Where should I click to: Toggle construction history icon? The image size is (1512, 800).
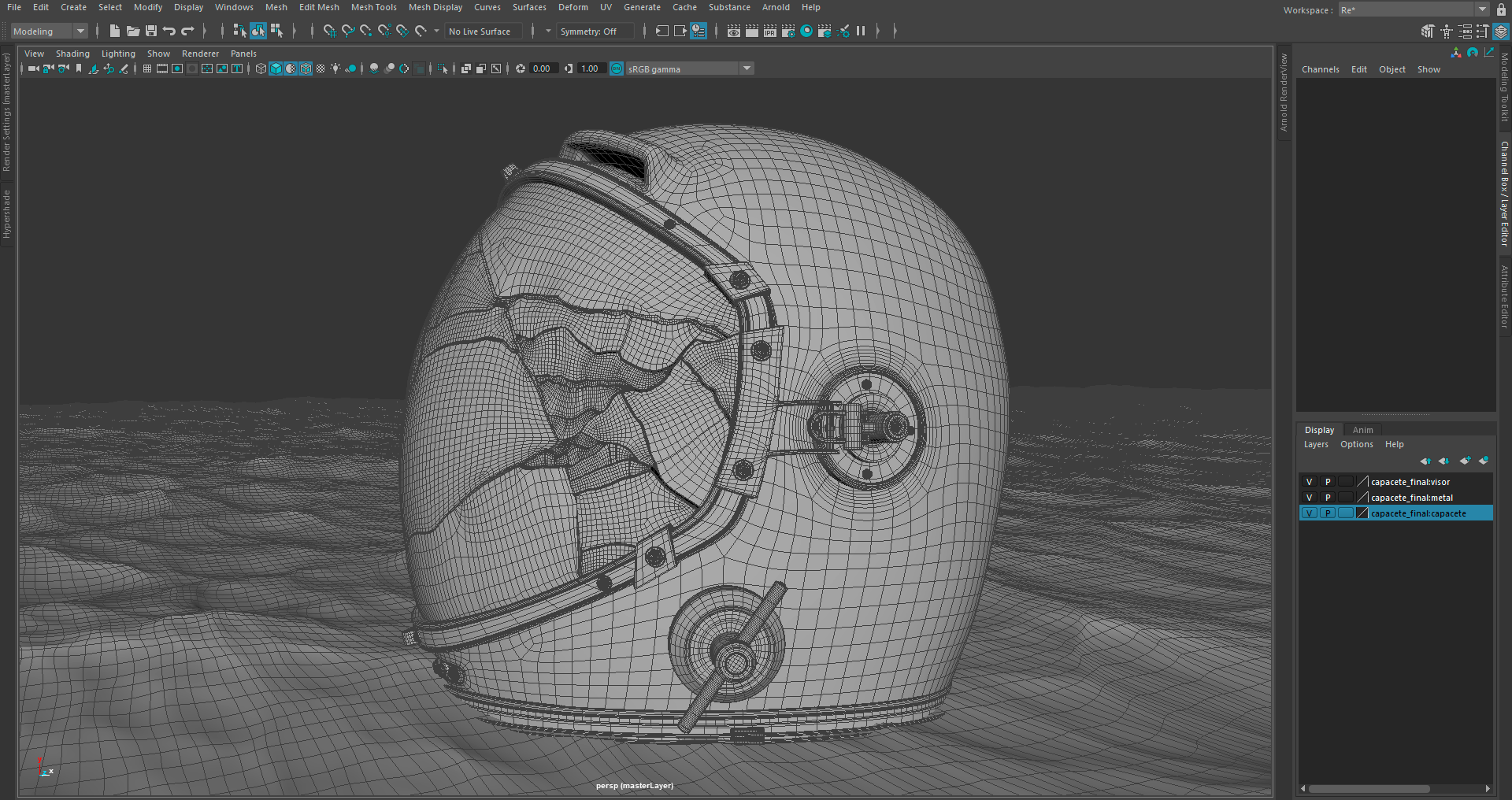(x=699, y=31)
